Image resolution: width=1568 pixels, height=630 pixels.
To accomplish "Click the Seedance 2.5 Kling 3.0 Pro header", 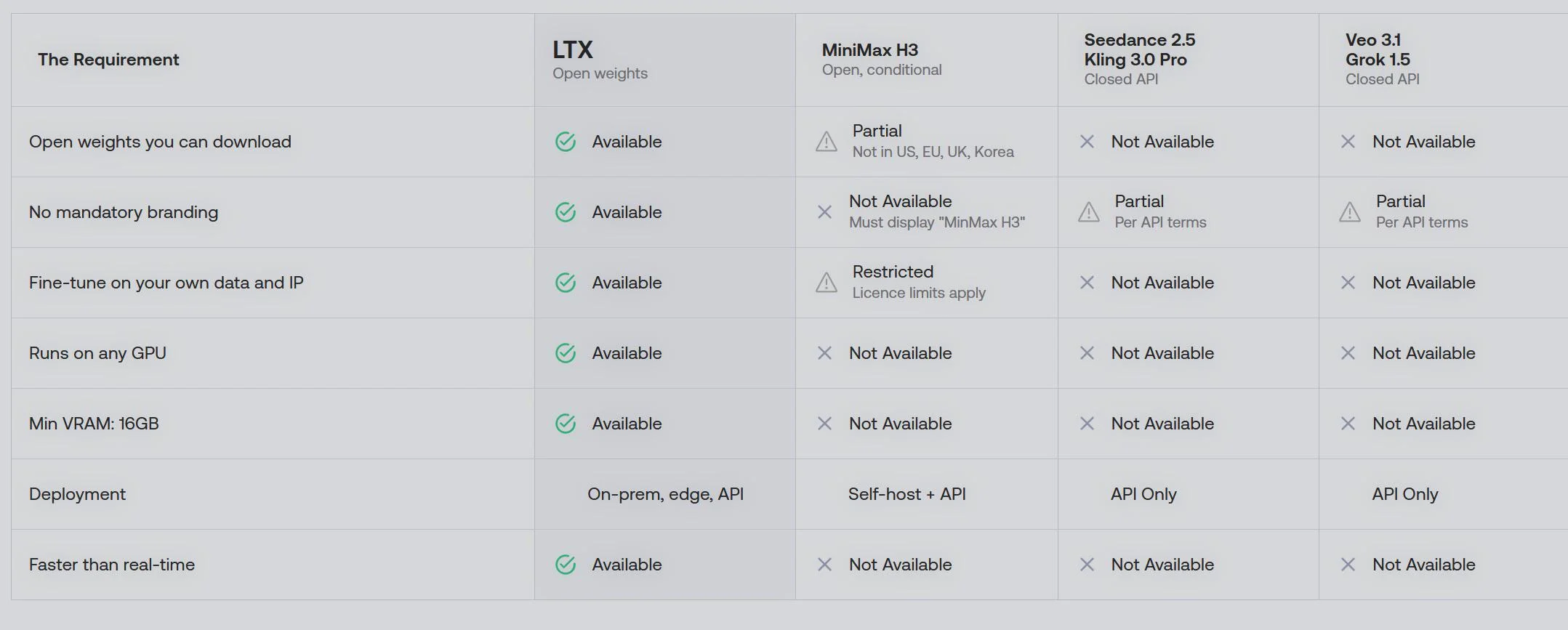I will 1189,60.
